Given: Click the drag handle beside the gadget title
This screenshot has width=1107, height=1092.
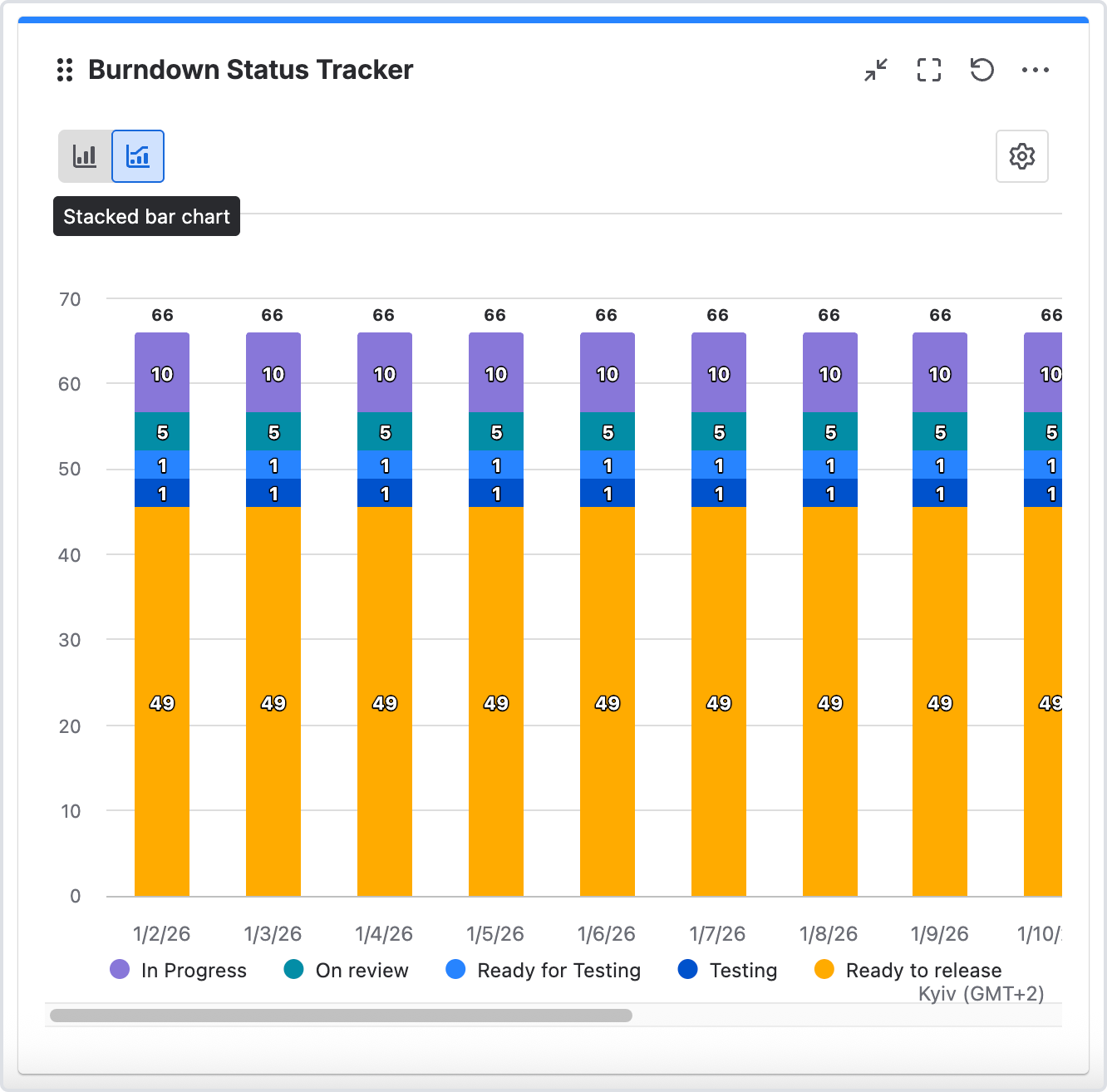Looking at the screenshot, I should (65, 71).
